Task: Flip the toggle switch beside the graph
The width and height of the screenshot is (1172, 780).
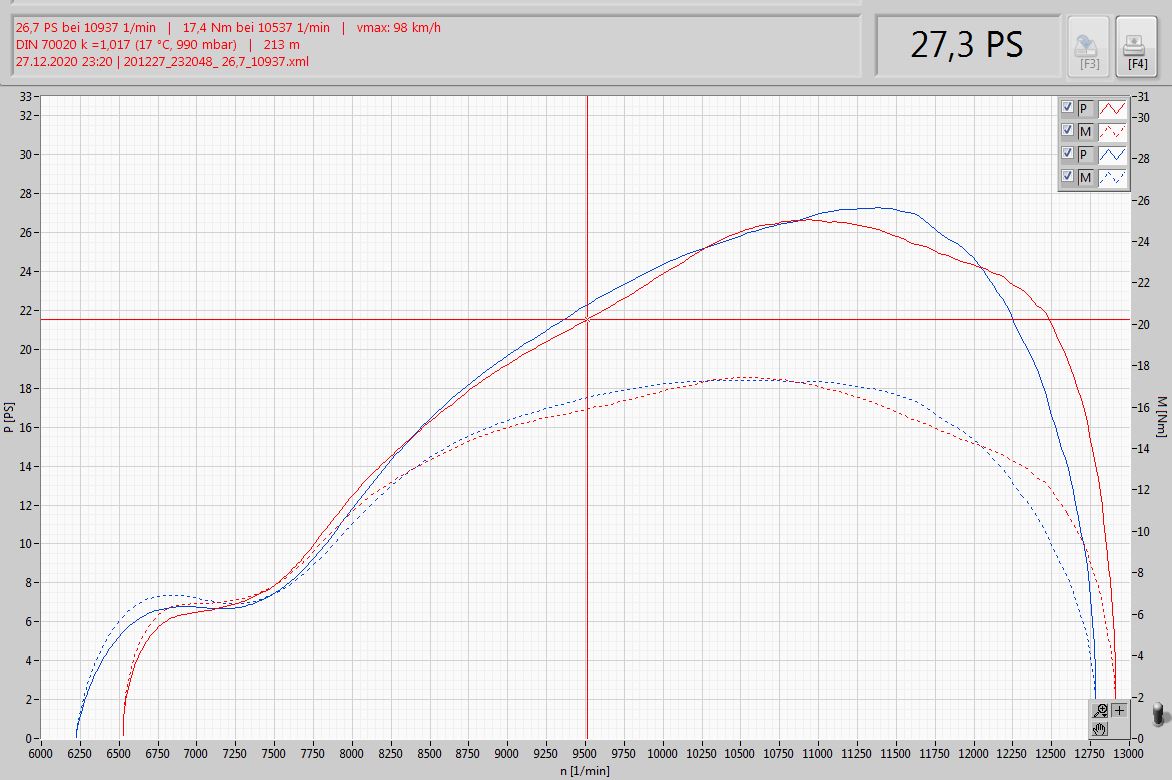Action: point(1158,713)
